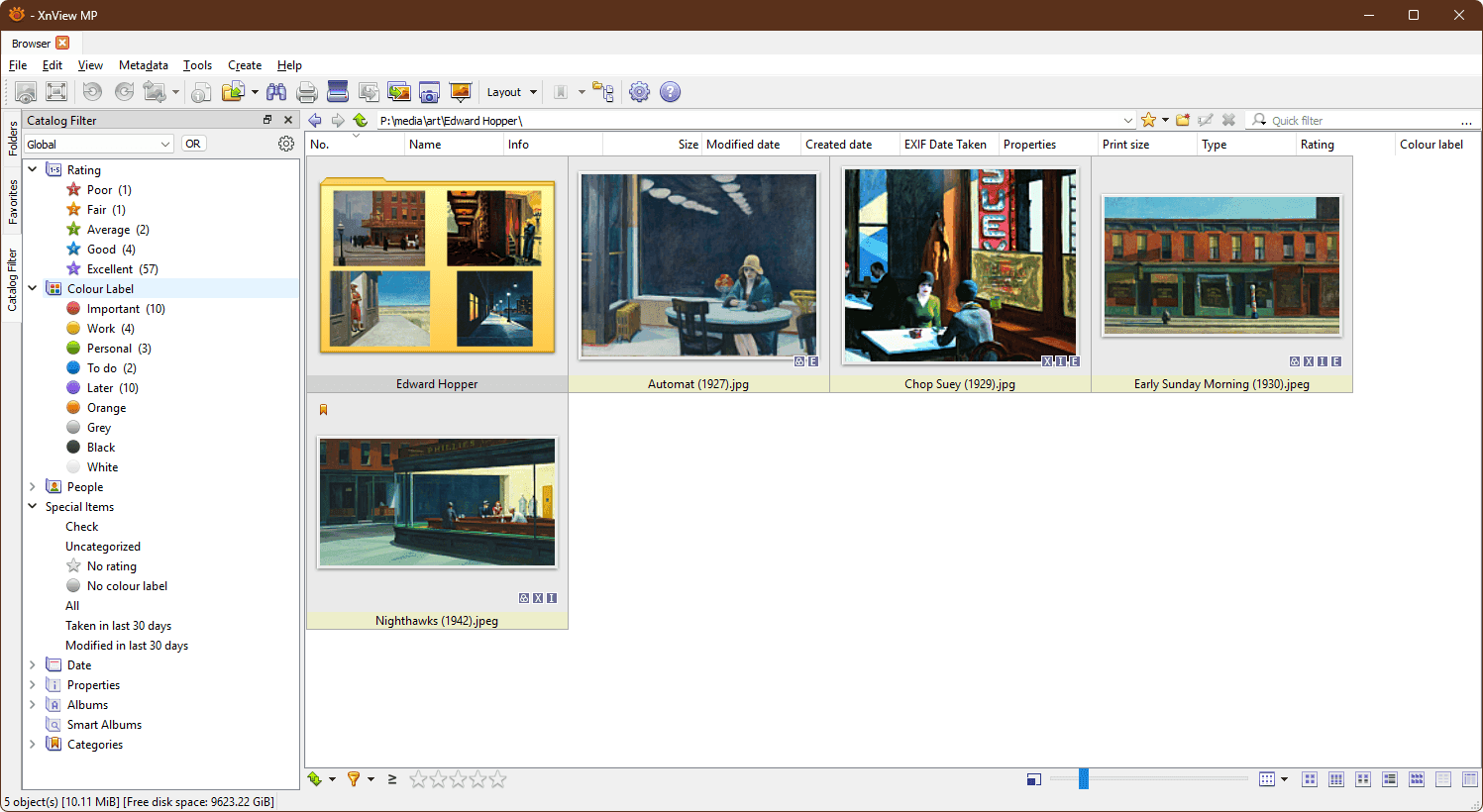Select the binoculars Search icon
Viewport: 1483px width, 812px height.
[x=277, y=91]
